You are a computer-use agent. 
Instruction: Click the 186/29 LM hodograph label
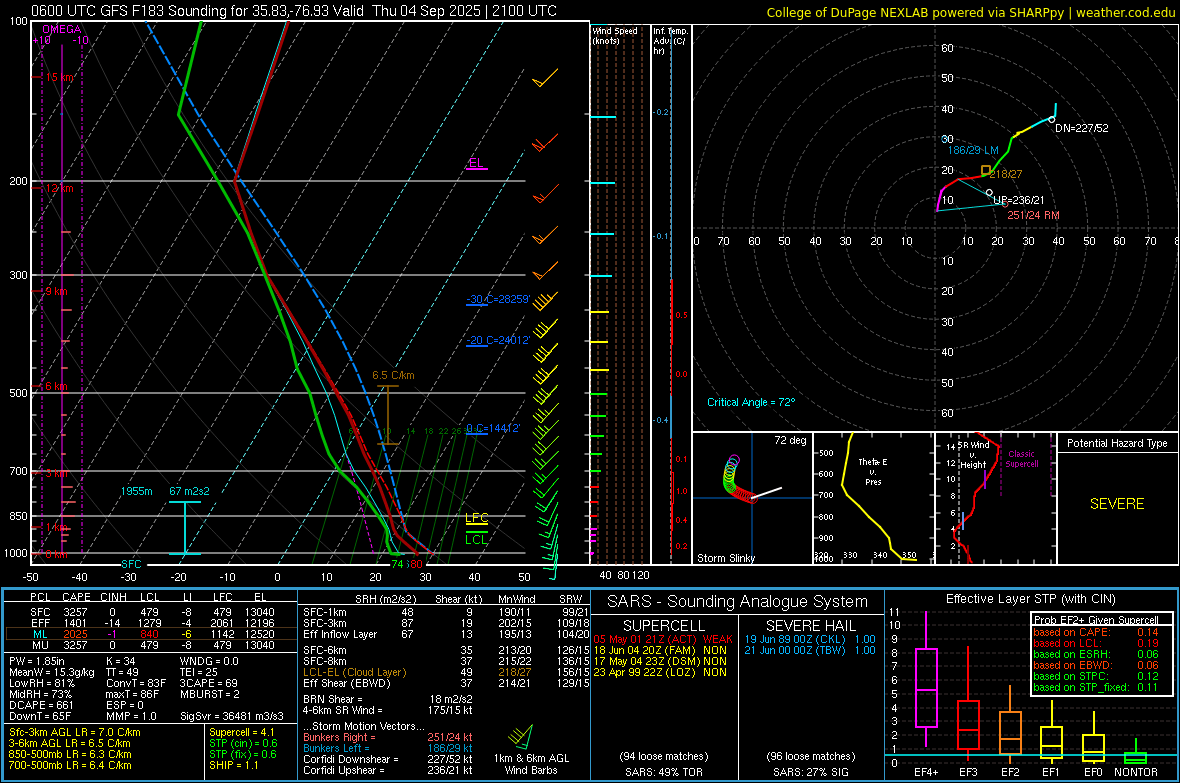click(x=973, y=150)
